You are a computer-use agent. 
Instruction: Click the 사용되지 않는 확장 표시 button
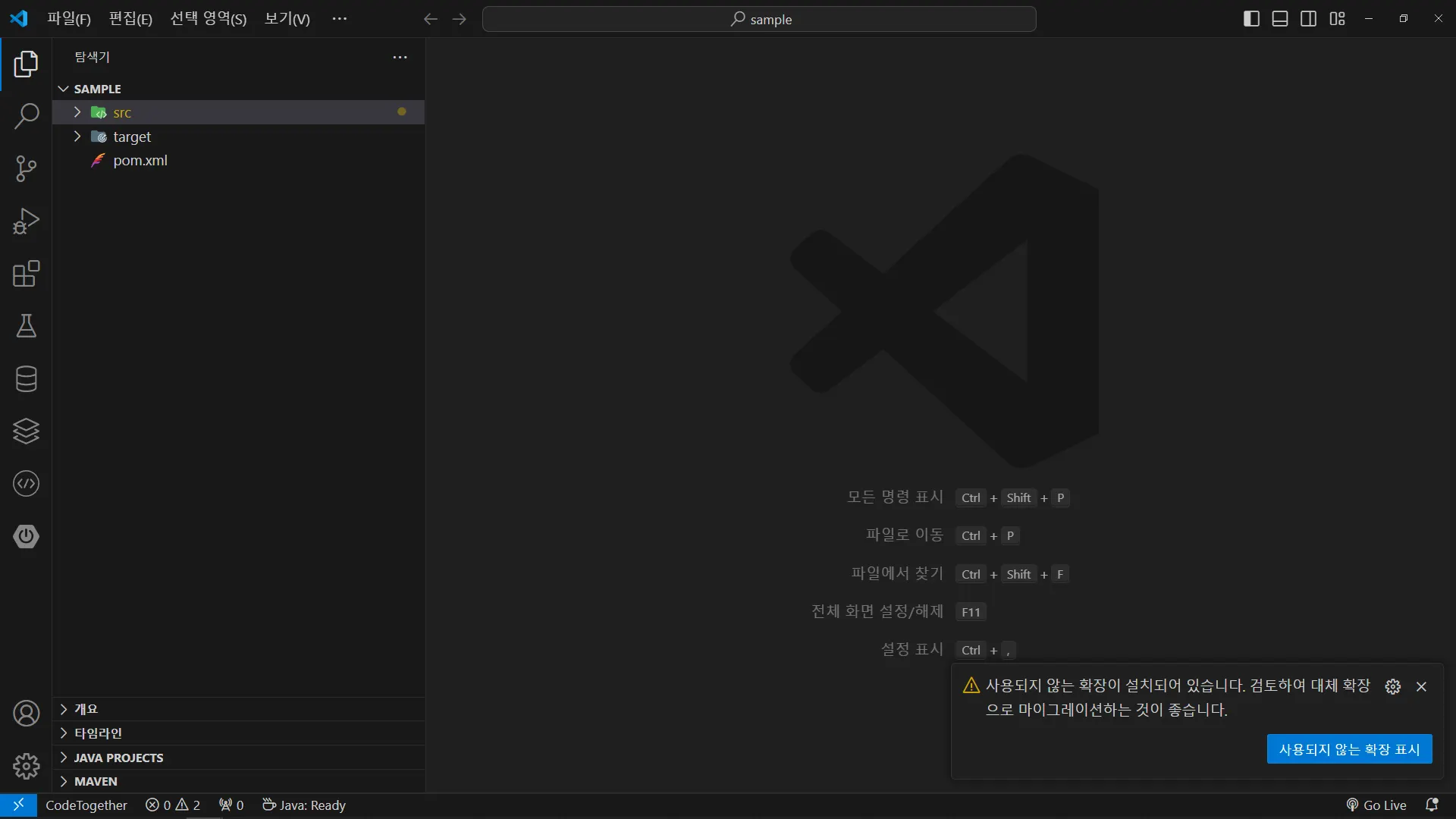point(1349,749)
